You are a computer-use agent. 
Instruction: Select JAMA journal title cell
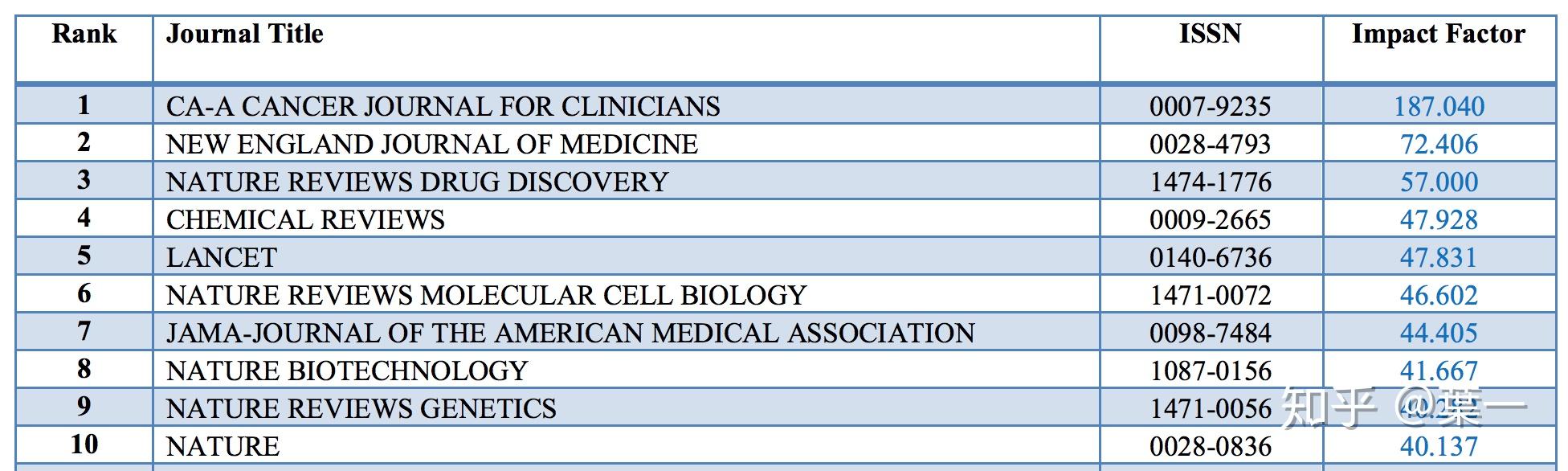(x=570, y=333)
